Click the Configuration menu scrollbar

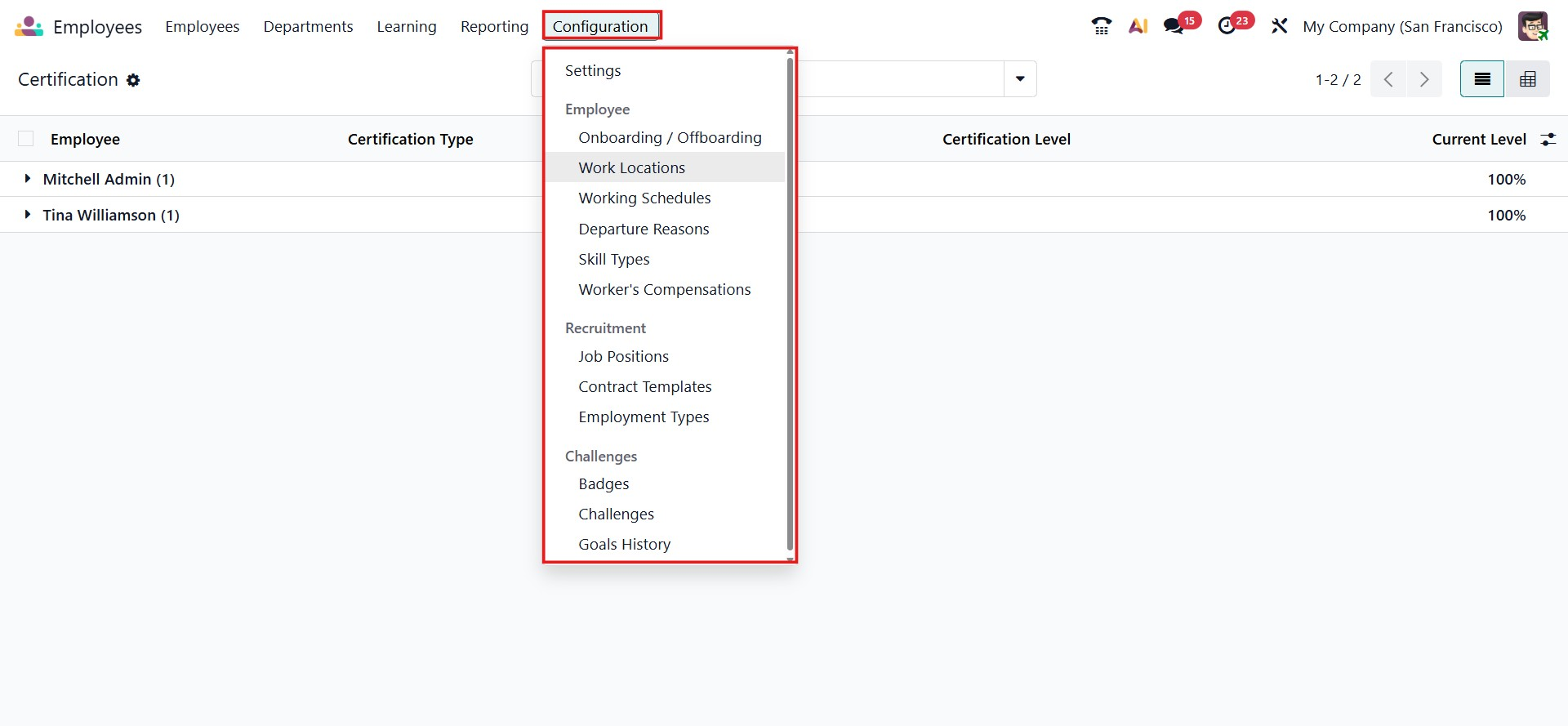coord(790,302)
